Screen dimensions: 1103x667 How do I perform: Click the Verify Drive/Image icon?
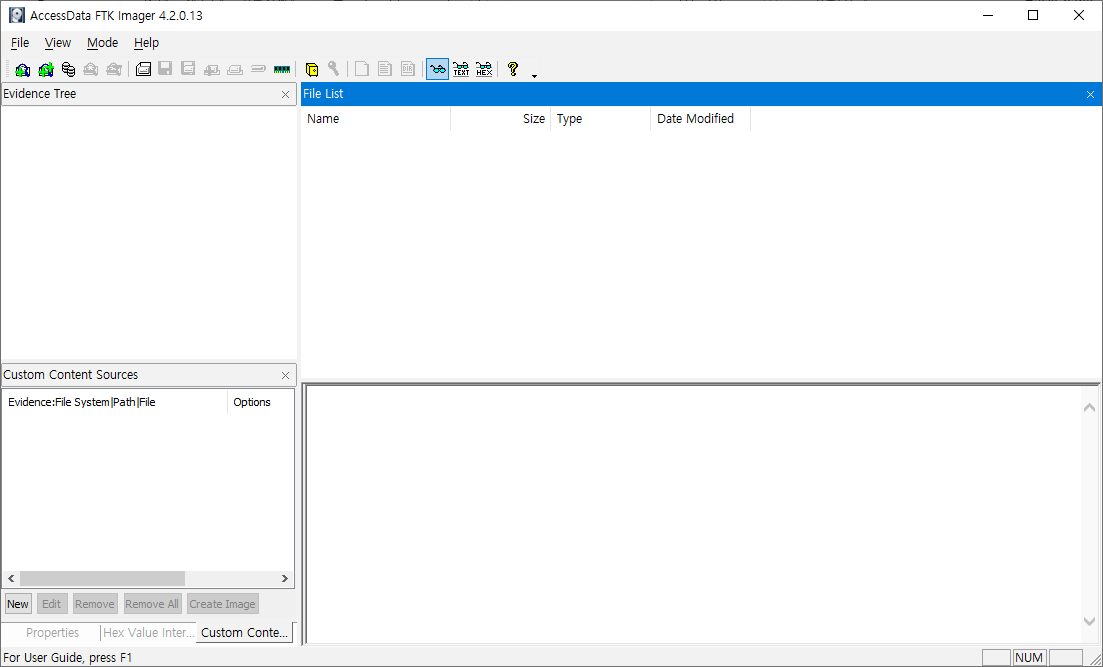point(258,69)
